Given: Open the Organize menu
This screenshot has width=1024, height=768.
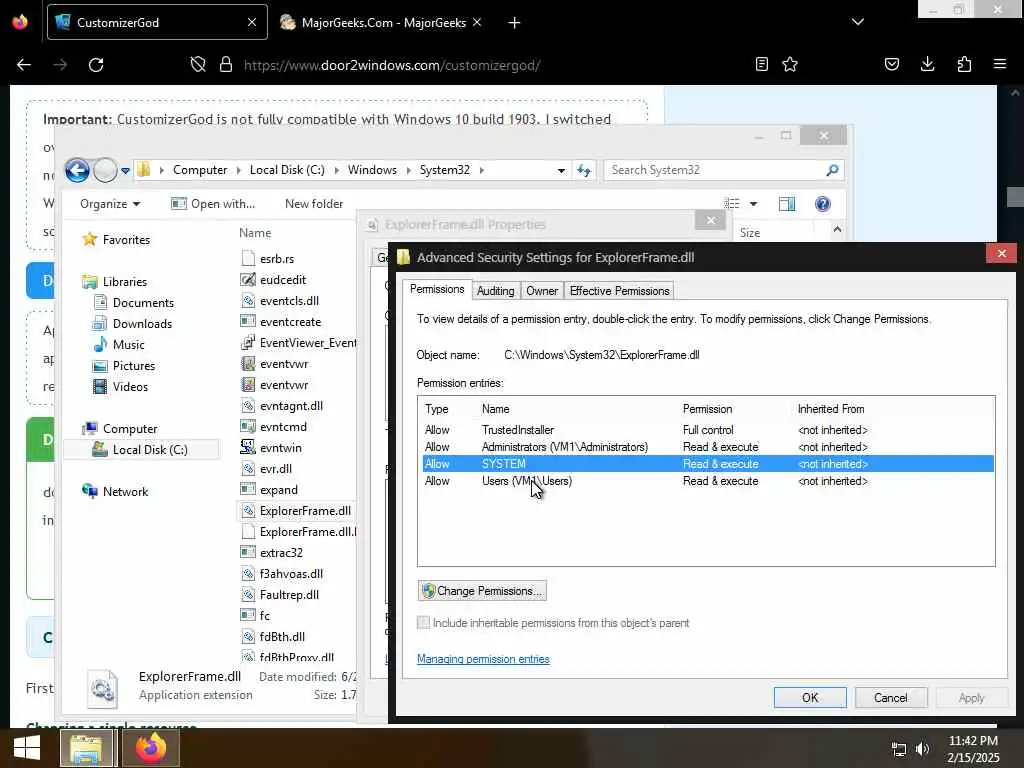Looking at the screenshot, I should coord(110,204).
